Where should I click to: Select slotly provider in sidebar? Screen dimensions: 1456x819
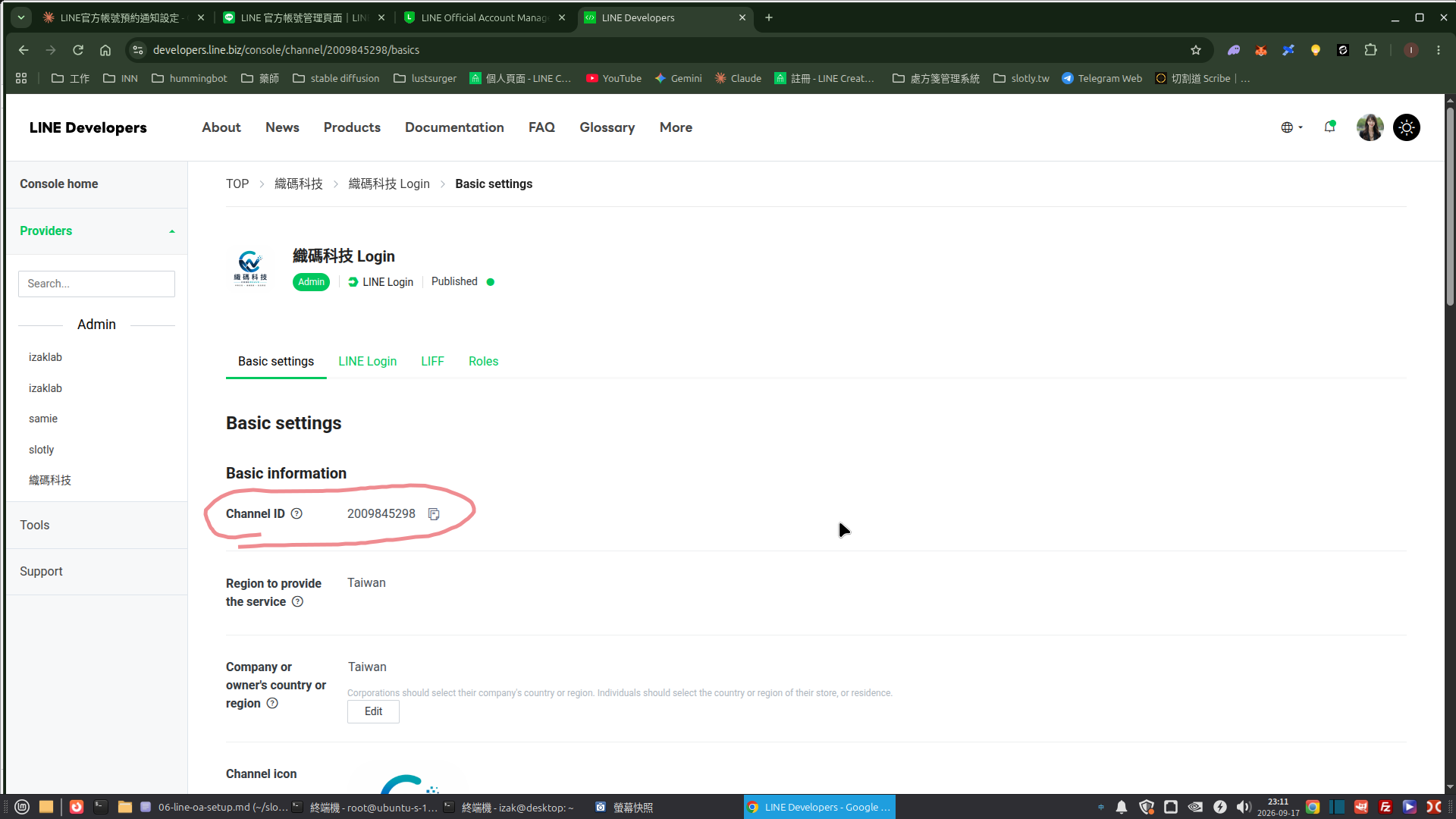coord(42,450)
